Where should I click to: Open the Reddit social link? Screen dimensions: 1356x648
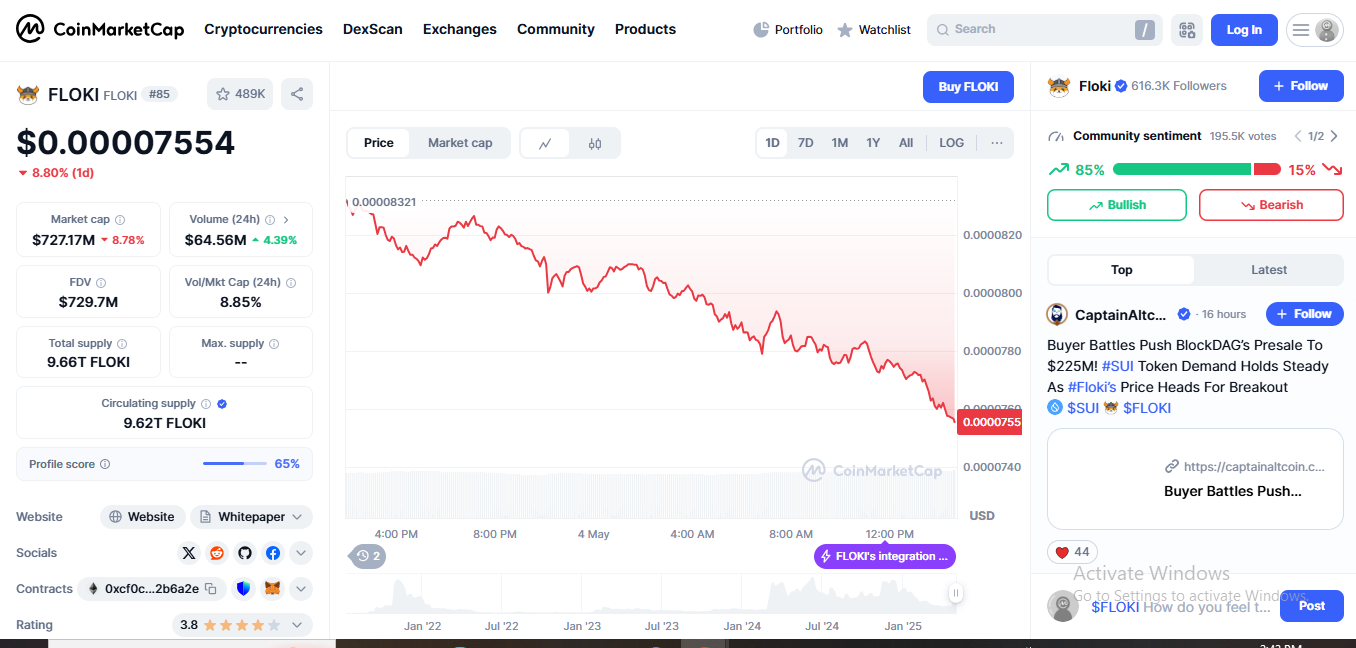[217, 553]
